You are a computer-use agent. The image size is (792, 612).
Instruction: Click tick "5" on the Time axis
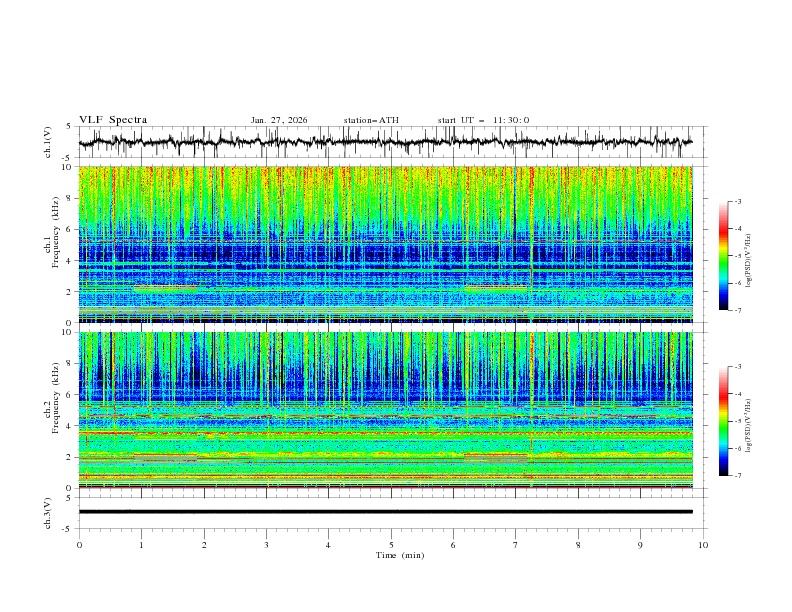pos(391,545)
